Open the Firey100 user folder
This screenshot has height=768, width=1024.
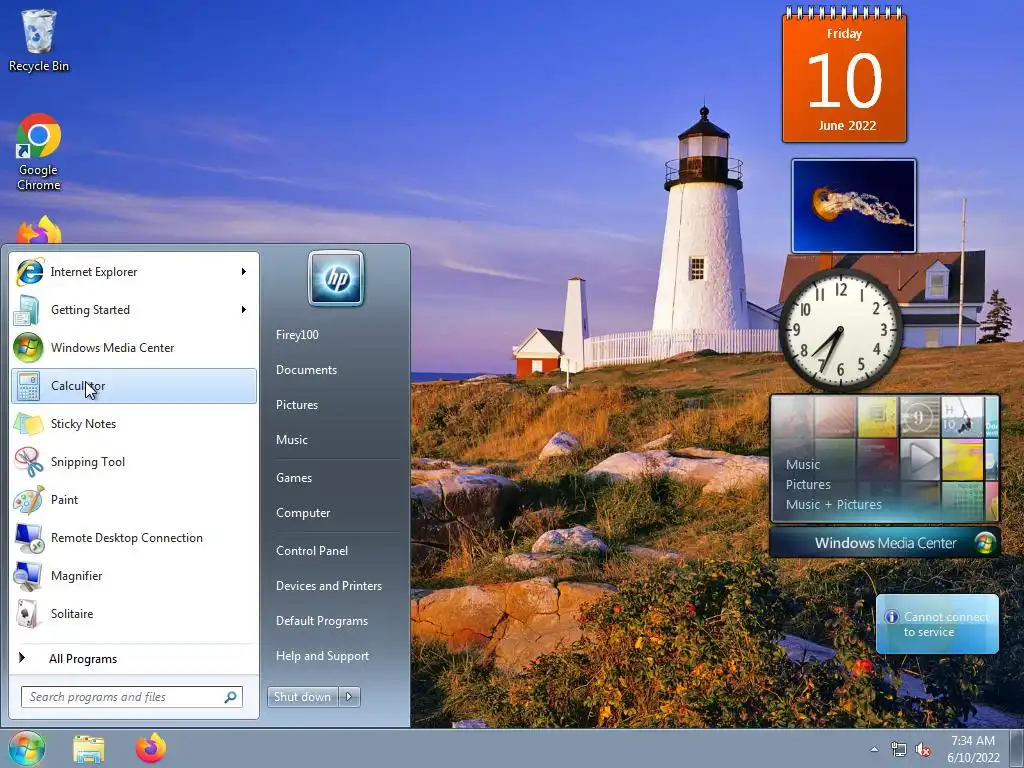pos(297,335)
